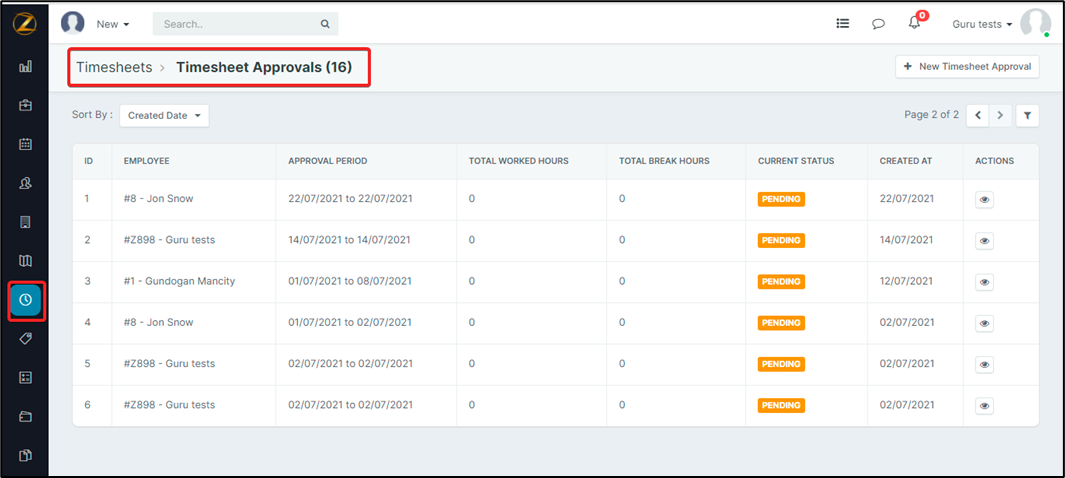Open the Created Date sort dropdown
The image size is (1065, 478).
[x=164, y=115]
